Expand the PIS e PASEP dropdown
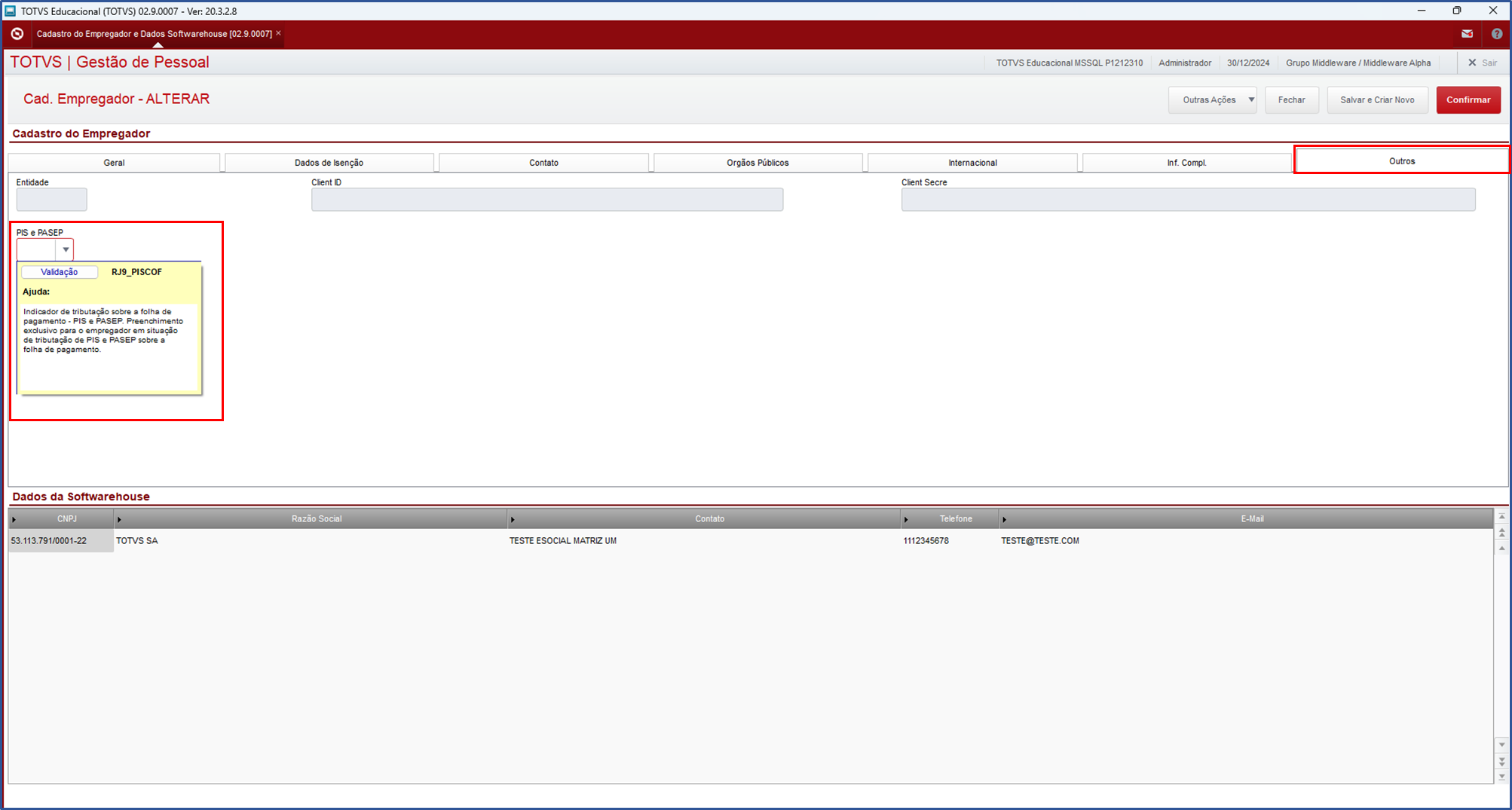 pos(66,249)
